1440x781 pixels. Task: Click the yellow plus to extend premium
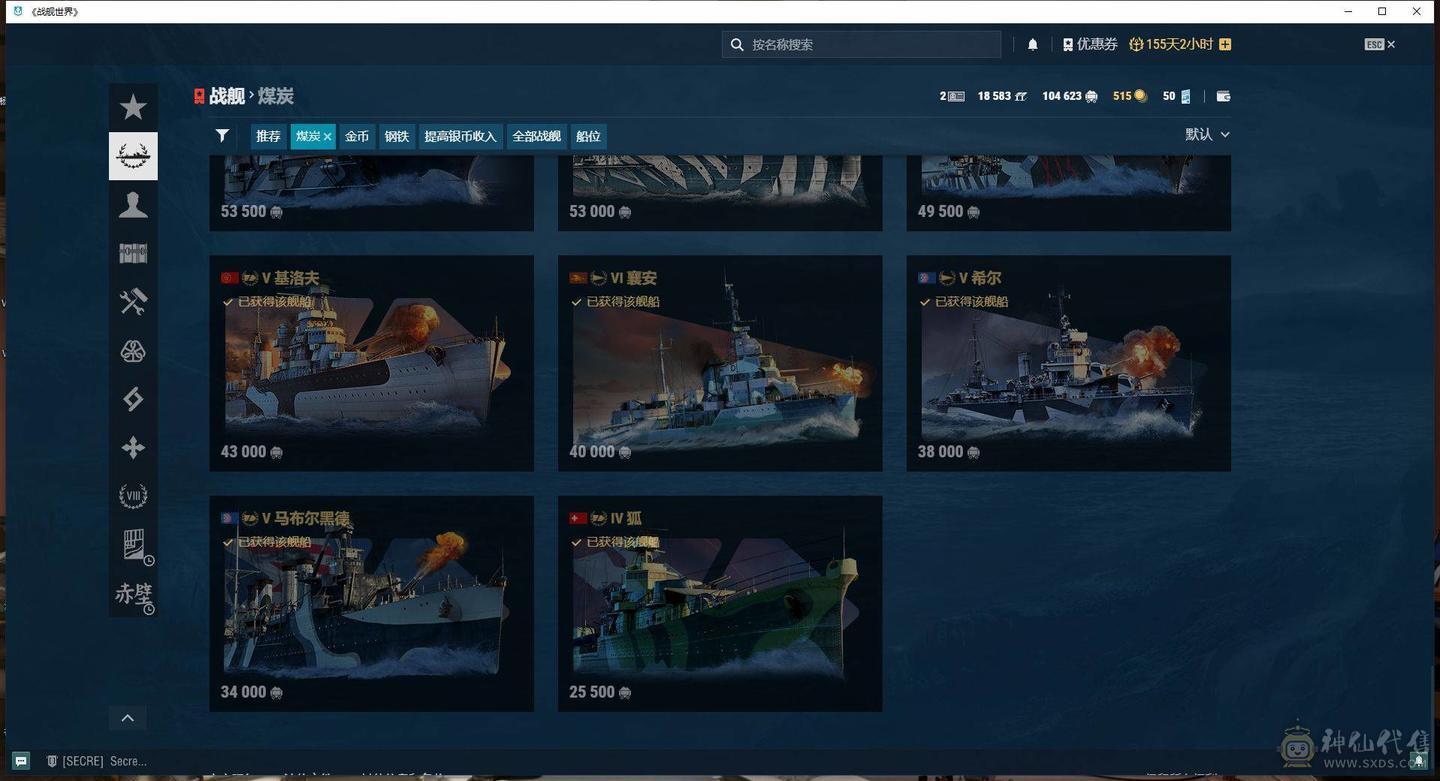[1225, 44]
